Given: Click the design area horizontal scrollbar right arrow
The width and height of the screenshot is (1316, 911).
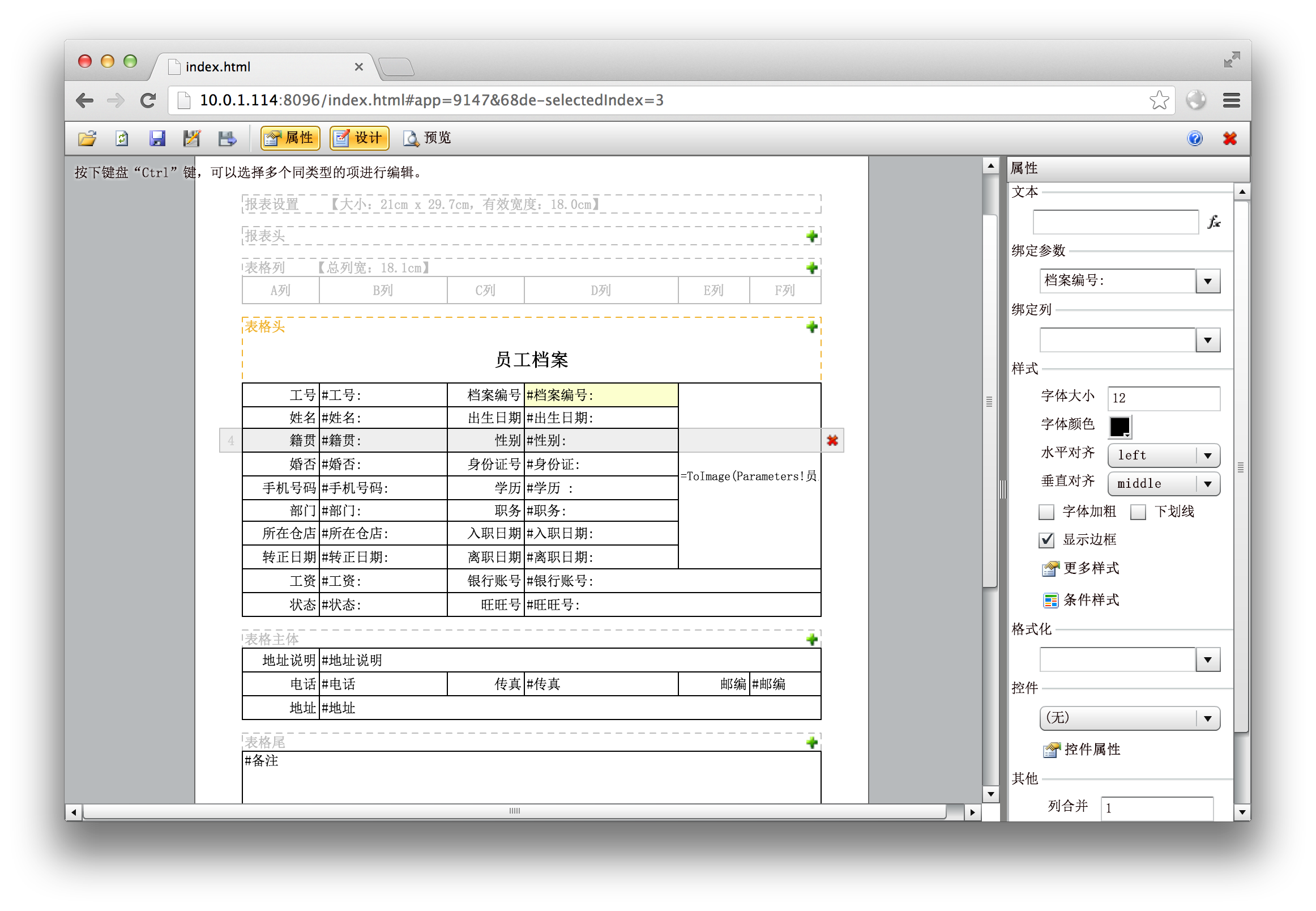Looking at the screenshot, I should [972, 812].
